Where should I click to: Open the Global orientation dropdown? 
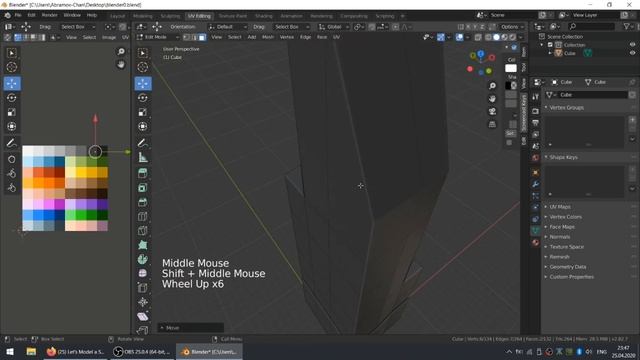[334, 27]
